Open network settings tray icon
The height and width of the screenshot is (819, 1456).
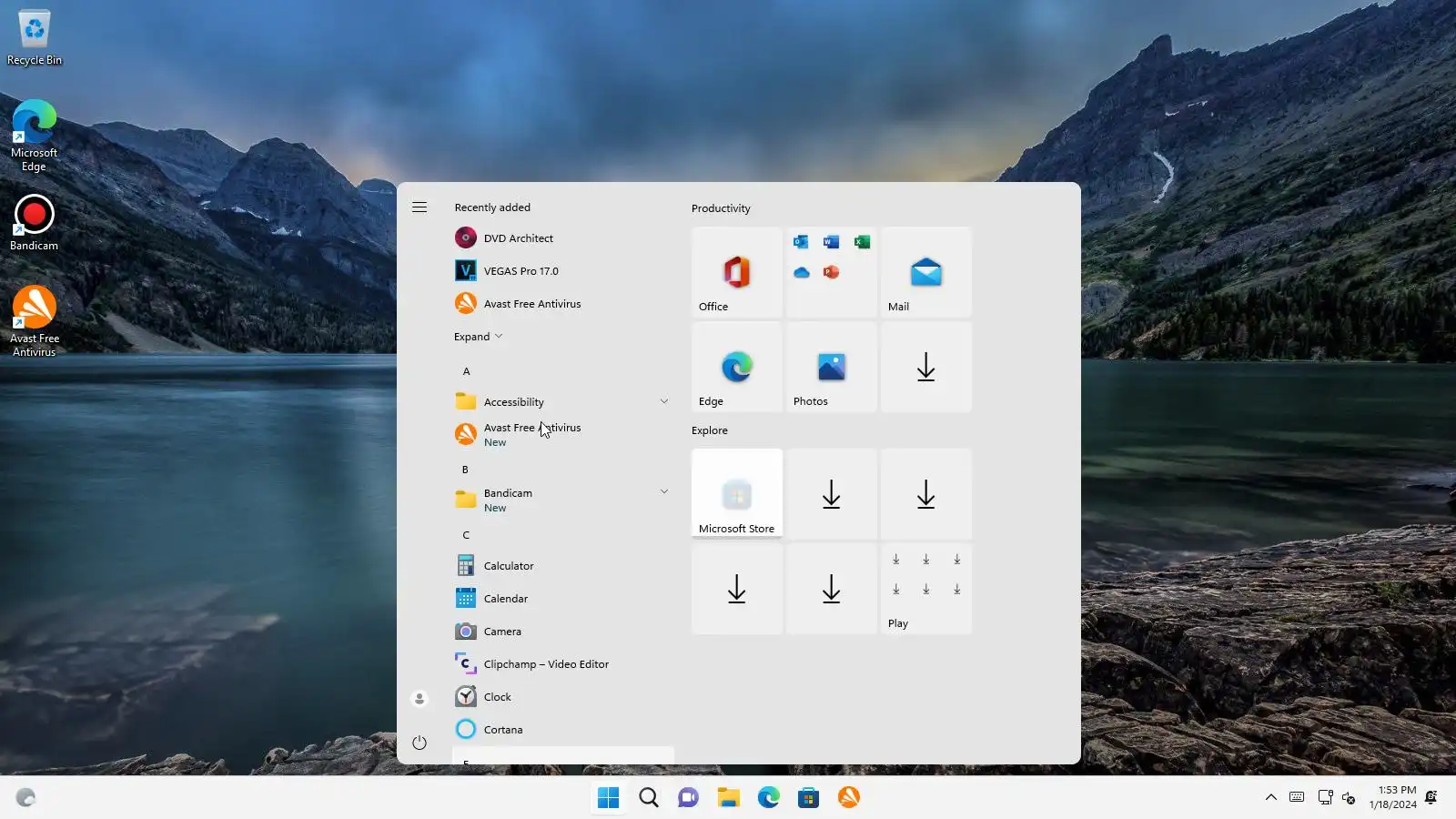pos(1325,798)
